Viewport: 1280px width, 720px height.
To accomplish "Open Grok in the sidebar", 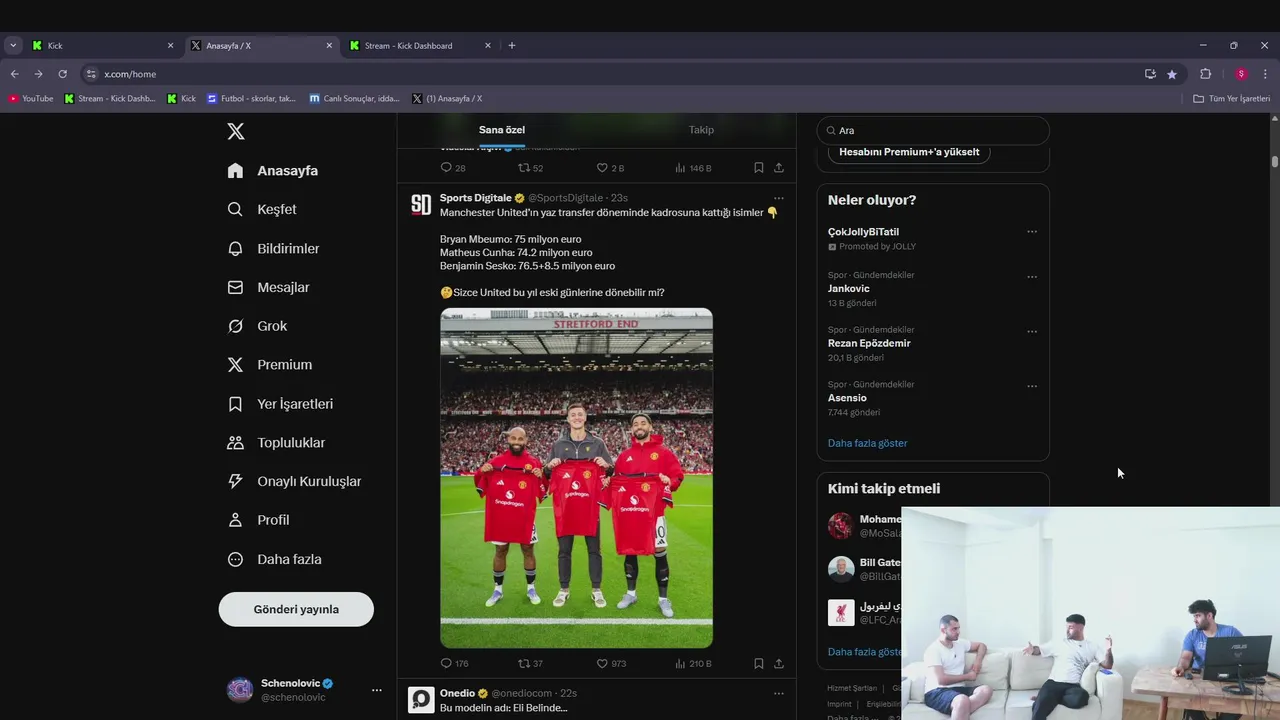I will click(257, 326).
